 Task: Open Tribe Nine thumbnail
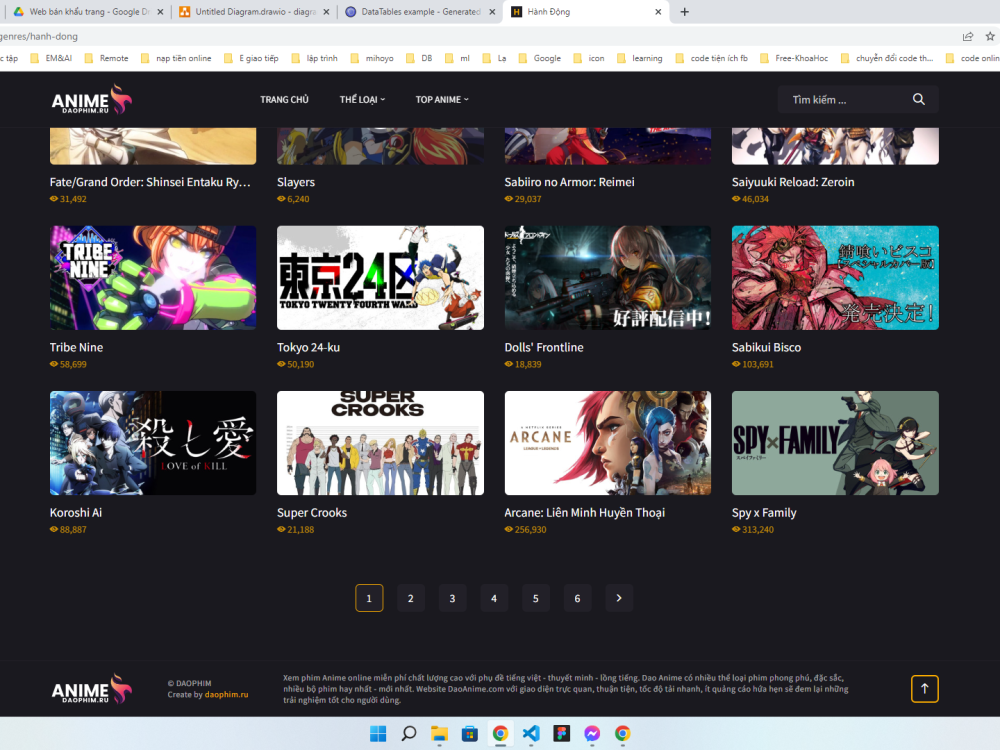click(x=153, y=277)
